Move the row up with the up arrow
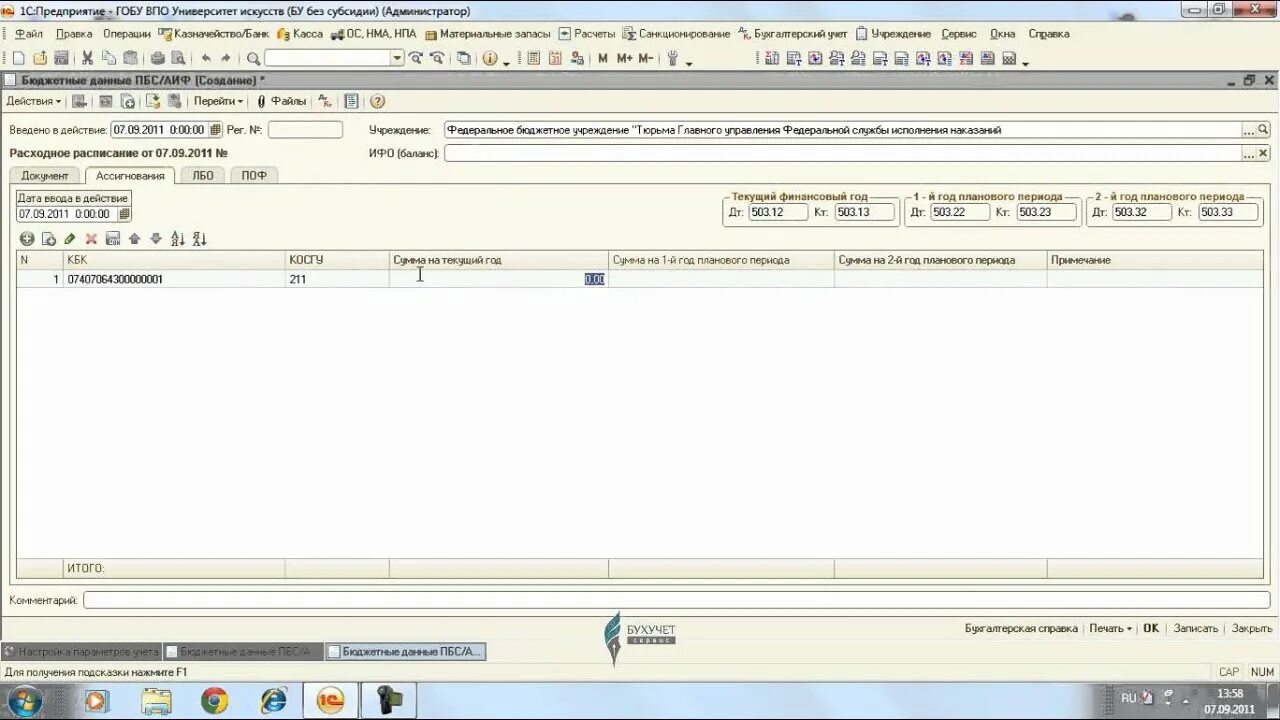Viewport: 1280px width, 720px height. [x=134, y=238]
